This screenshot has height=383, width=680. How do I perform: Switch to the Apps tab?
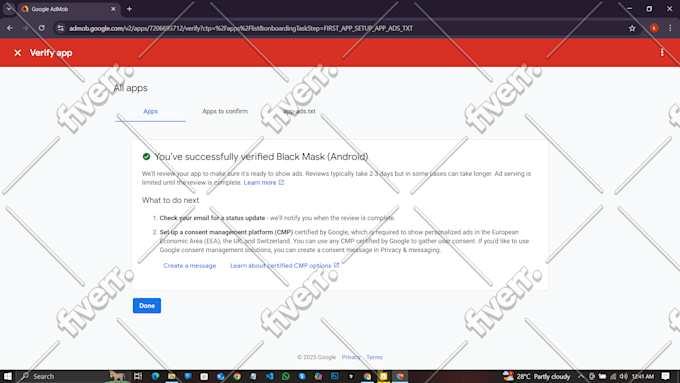coord(150,111)
